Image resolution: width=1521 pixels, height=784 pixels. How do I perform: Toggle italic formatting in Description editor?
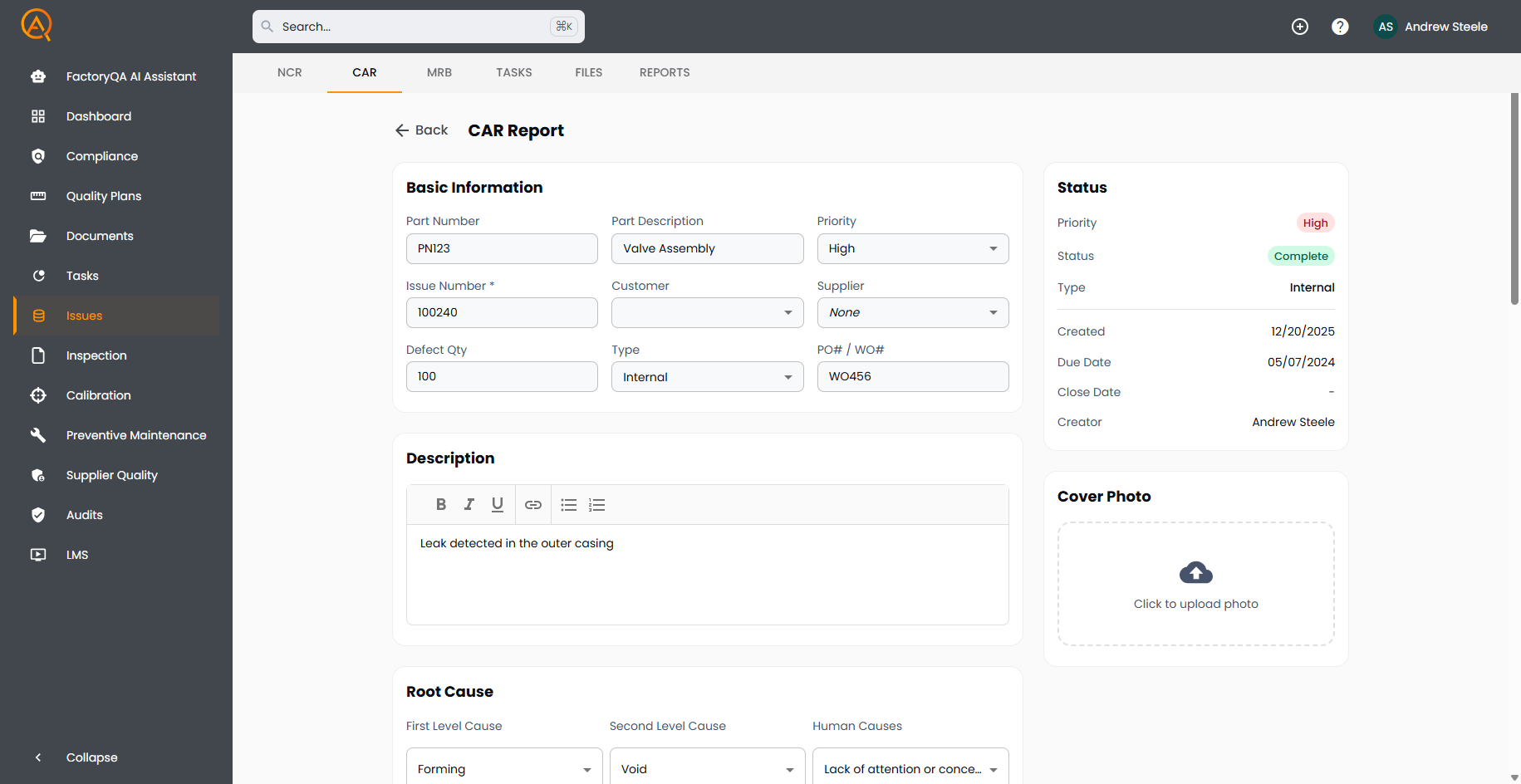469,504
